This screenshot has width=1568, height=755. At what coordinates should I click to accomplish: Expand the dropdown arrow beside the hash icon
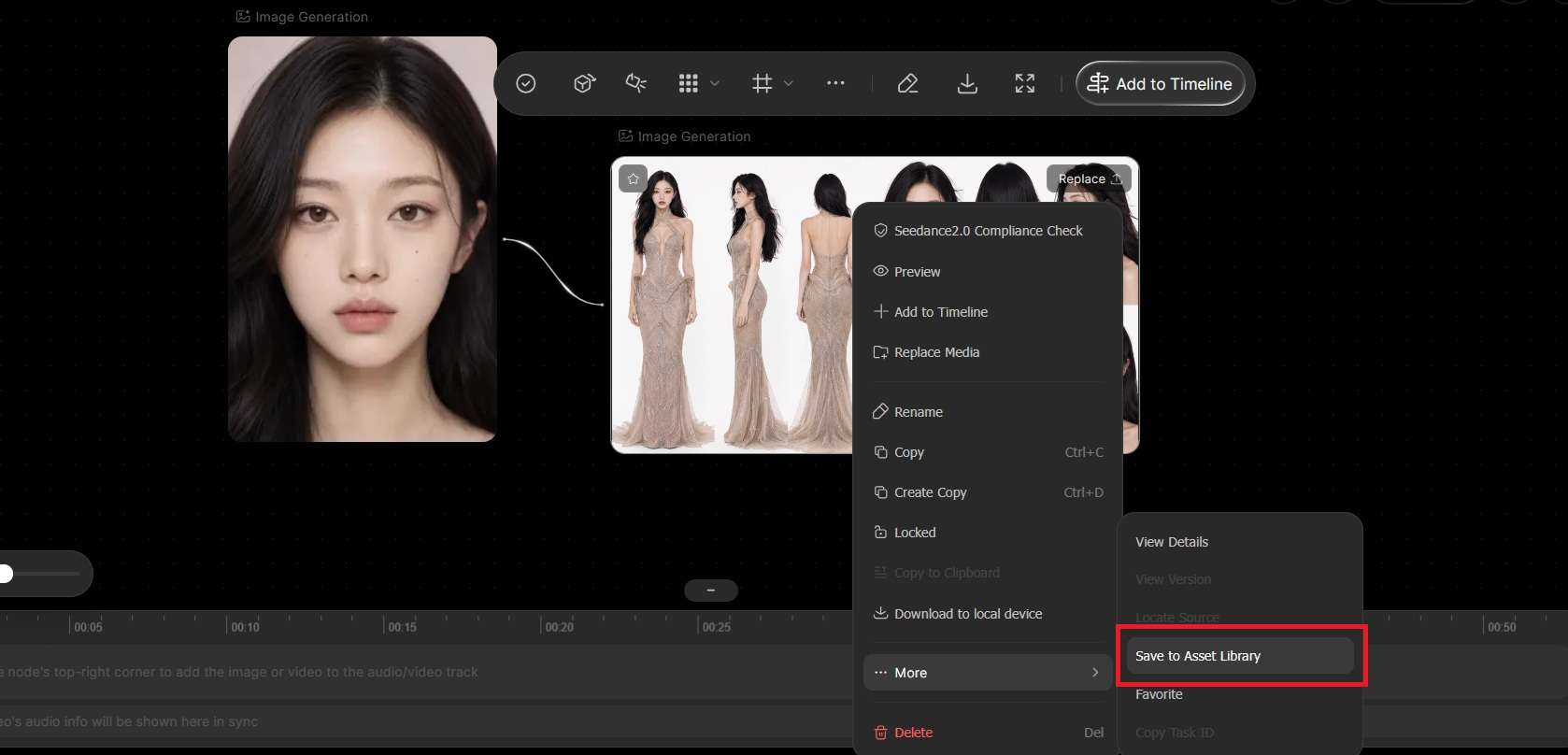tap(789, 84)
